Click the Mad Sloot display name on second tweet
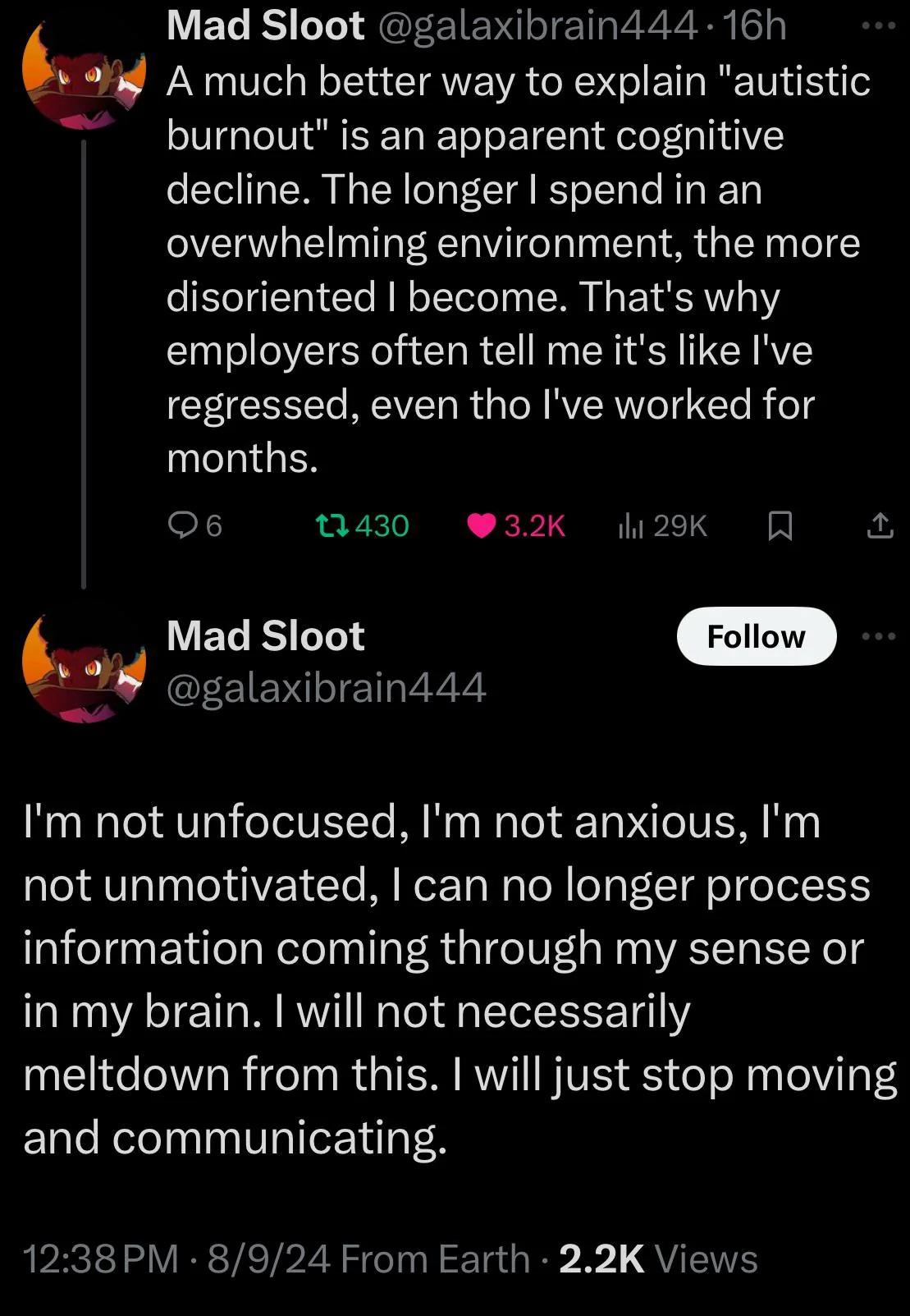The width and height of the screenshot is (910, 1316). [x=264, y=634]
